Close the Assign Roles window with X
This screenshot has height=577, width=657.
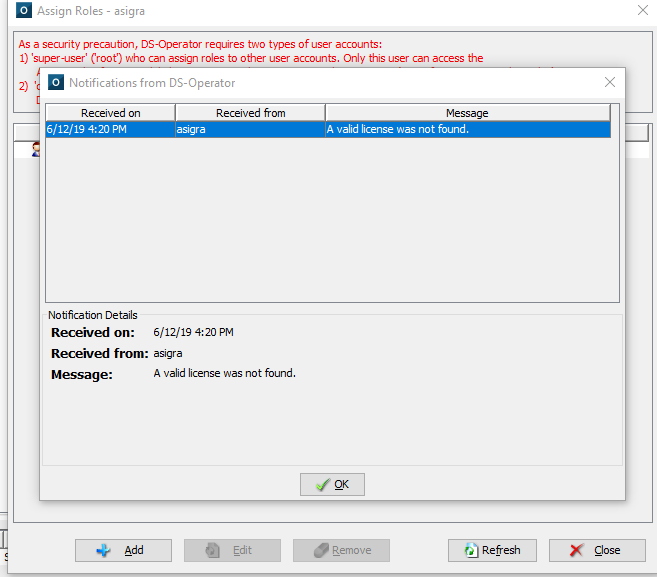[x=643, y=10]
